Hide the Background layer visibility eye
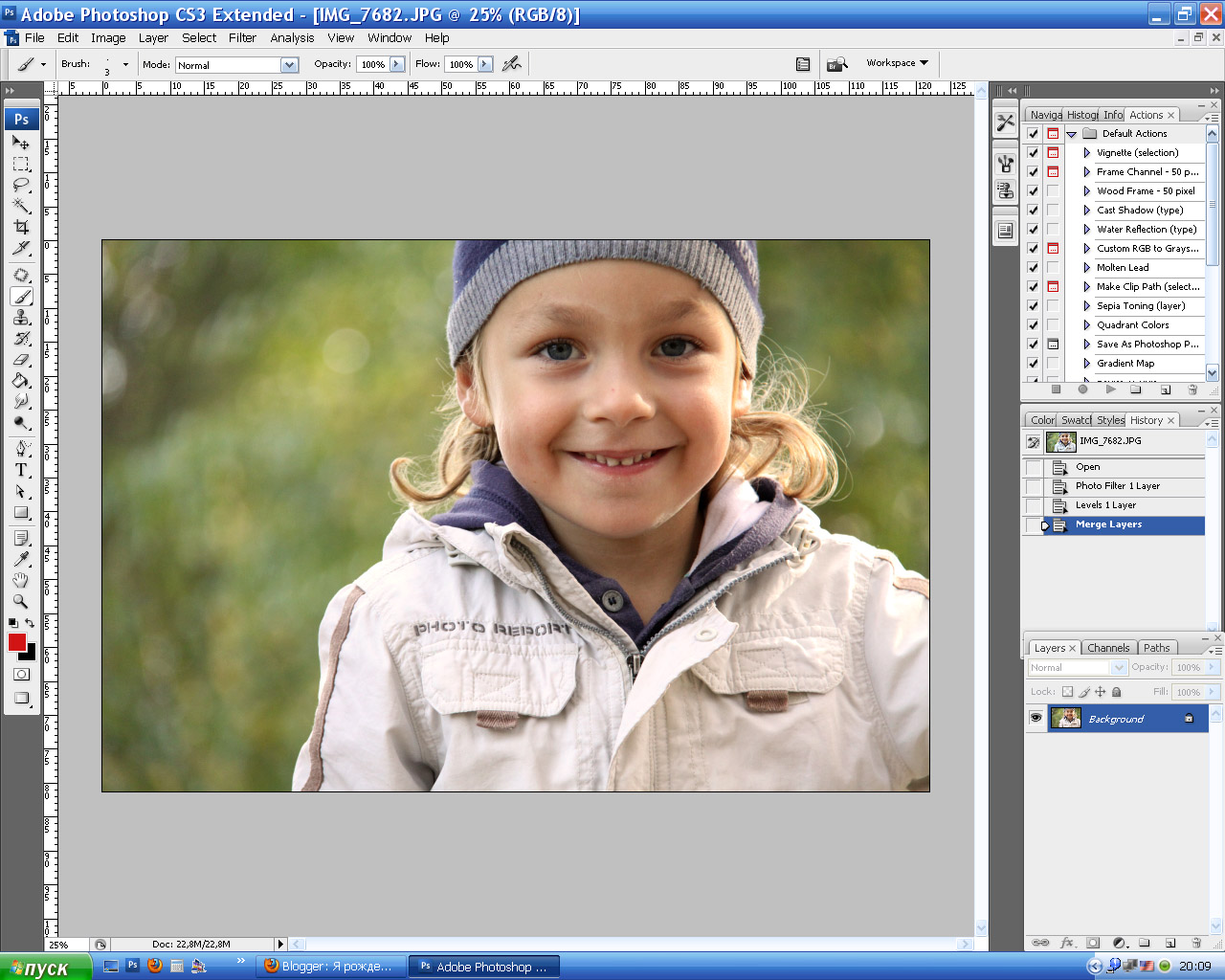The image size is (1225, 980). coord(1036,718)
